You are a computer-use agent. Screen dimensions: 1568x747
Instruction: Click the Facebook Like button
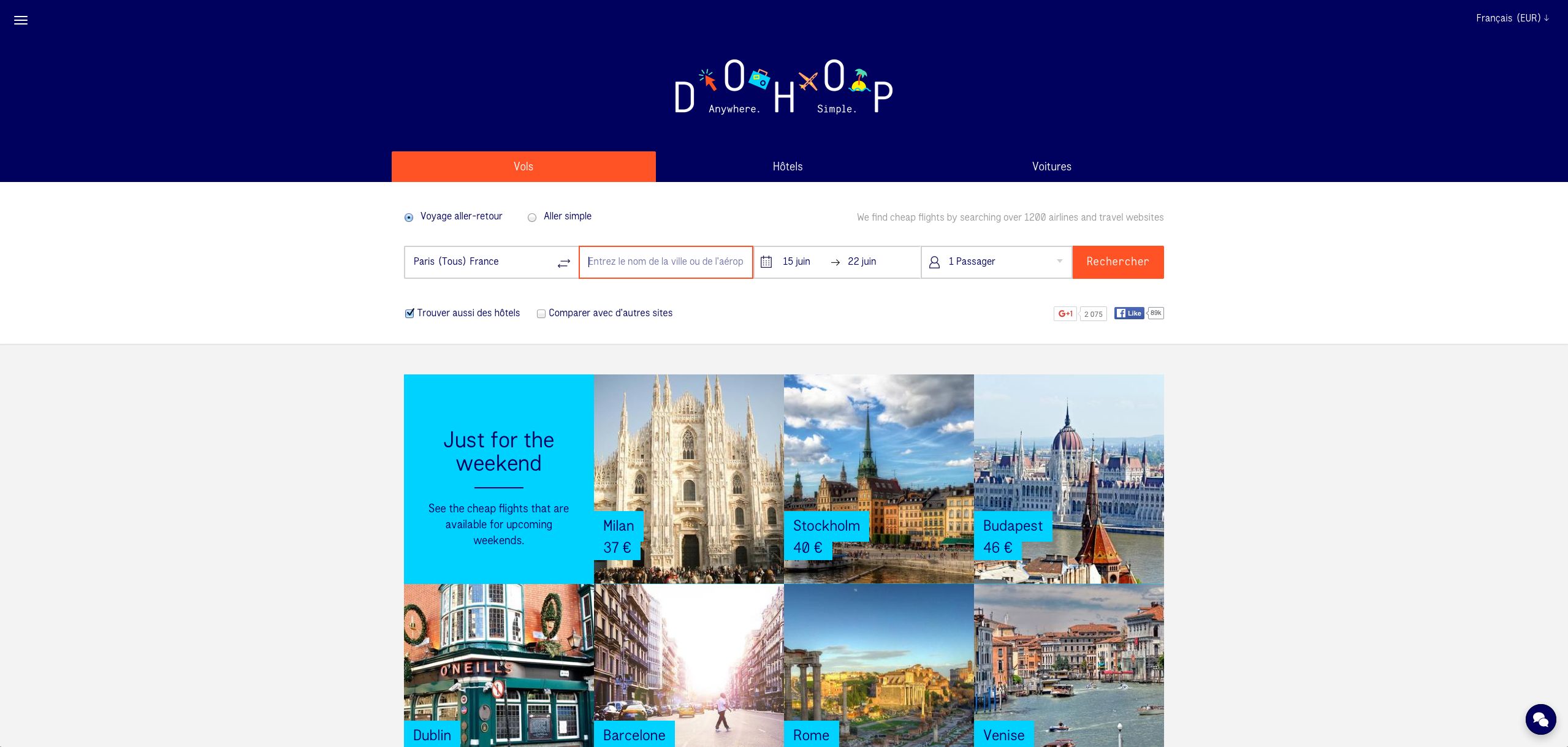[x=1128, y=313]
